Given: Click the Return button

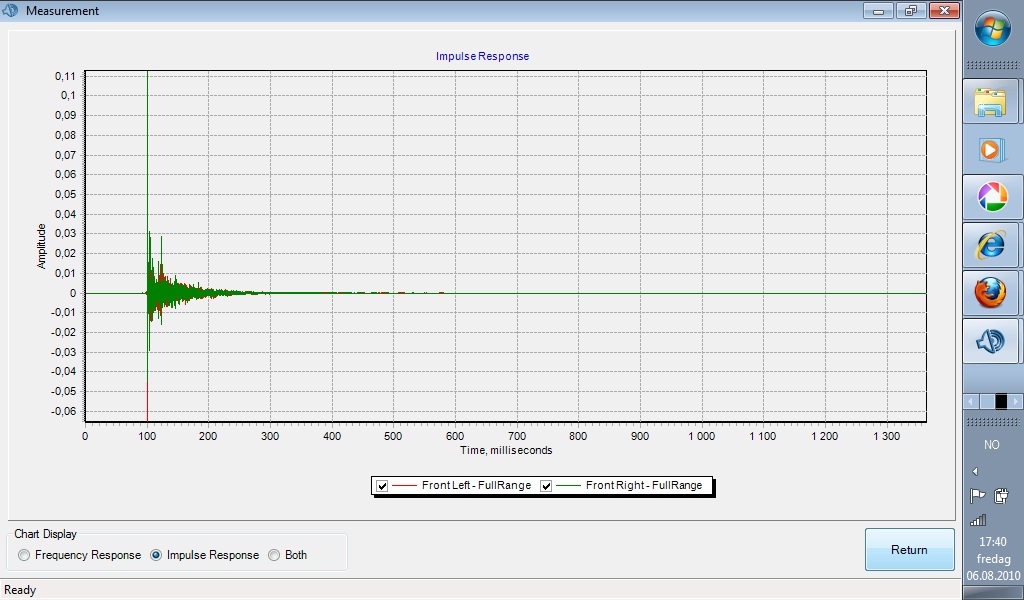Looking at the screenshot, I should click(909, 550).
